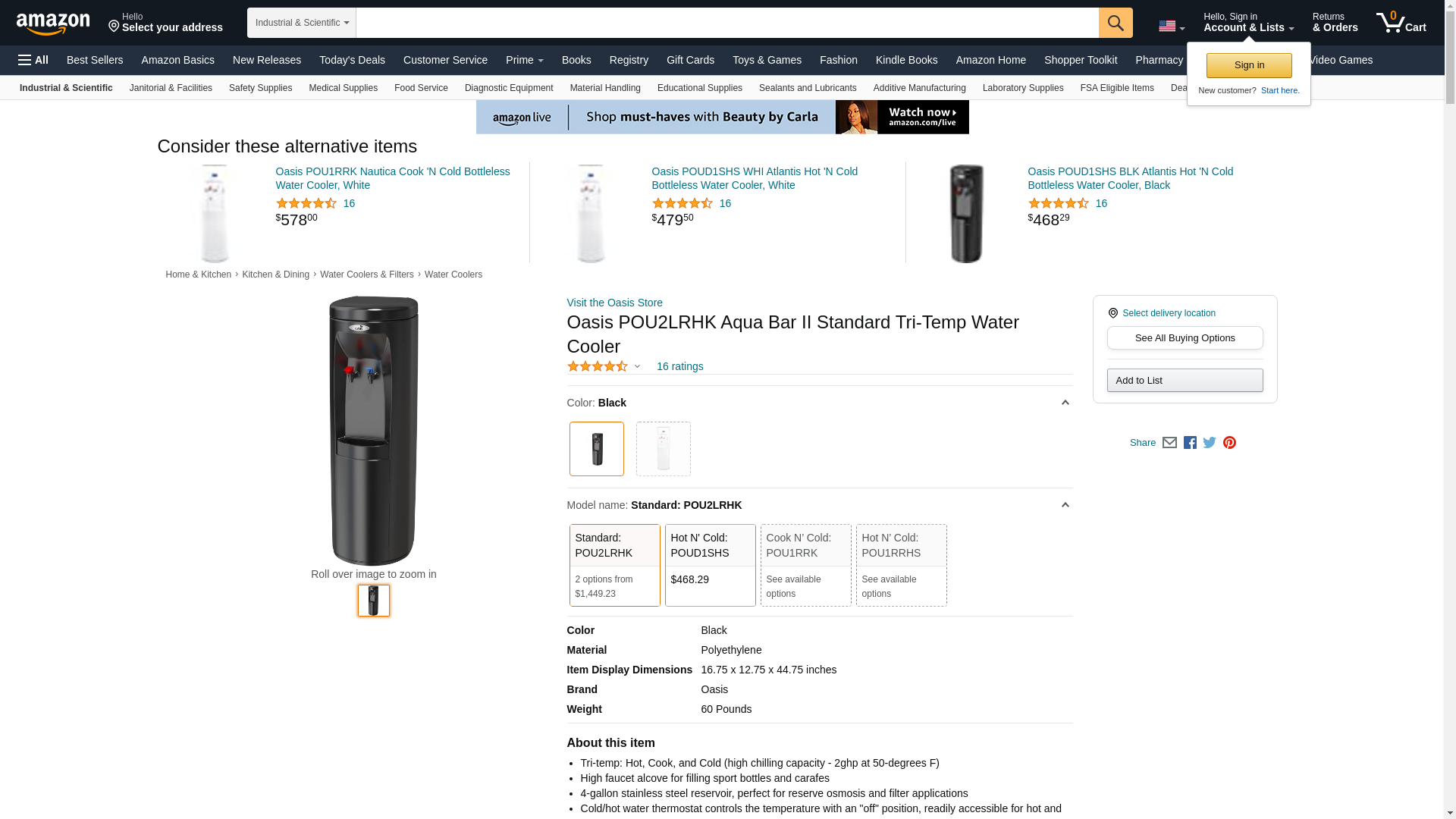Image resolution: width=1456 pixels, height=819 pixels.
Task: Visit the Oasis Store link
Action: (614, 303)
